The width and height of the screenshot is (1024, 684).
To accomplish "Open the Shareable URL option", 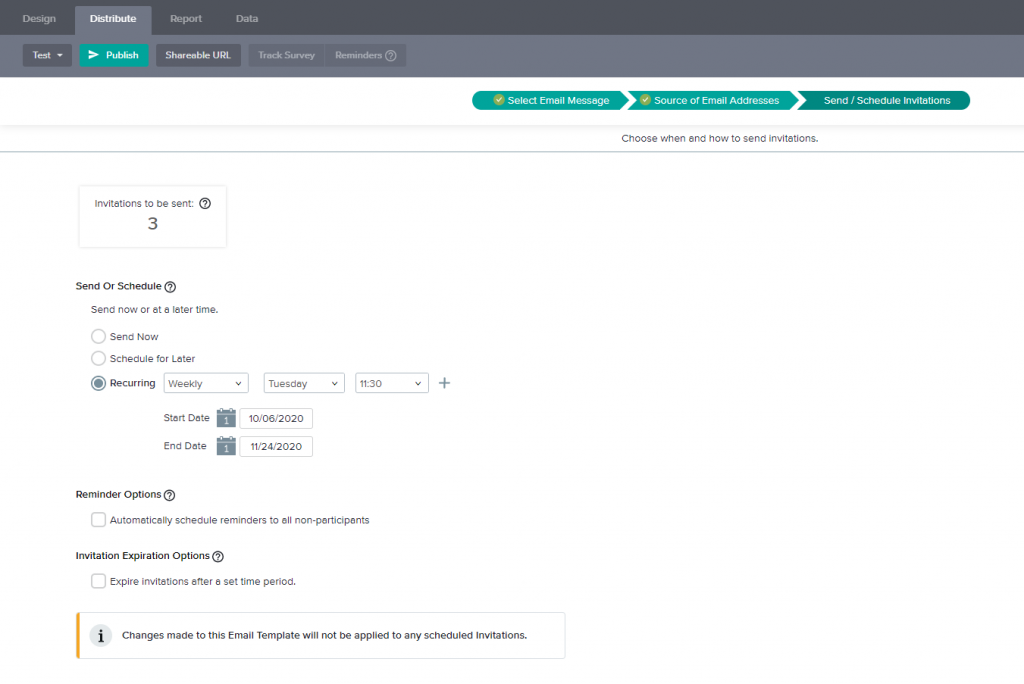I will point(197,55).
